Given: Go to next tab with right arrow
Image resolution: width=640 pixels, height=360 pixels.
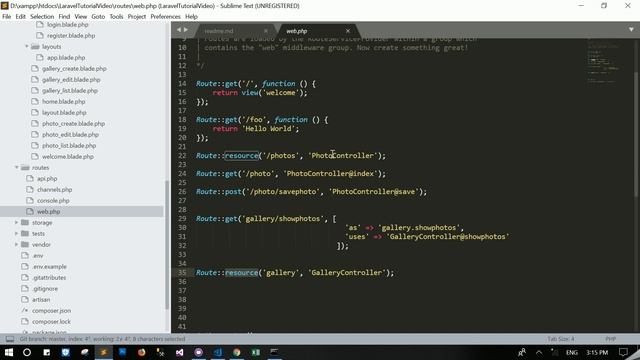Looking at the screenshot, I should coord(186,30).
